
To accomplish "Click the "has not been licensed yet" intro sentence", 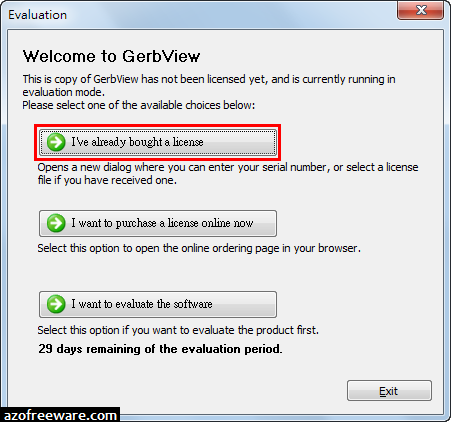I will [209, 79].
